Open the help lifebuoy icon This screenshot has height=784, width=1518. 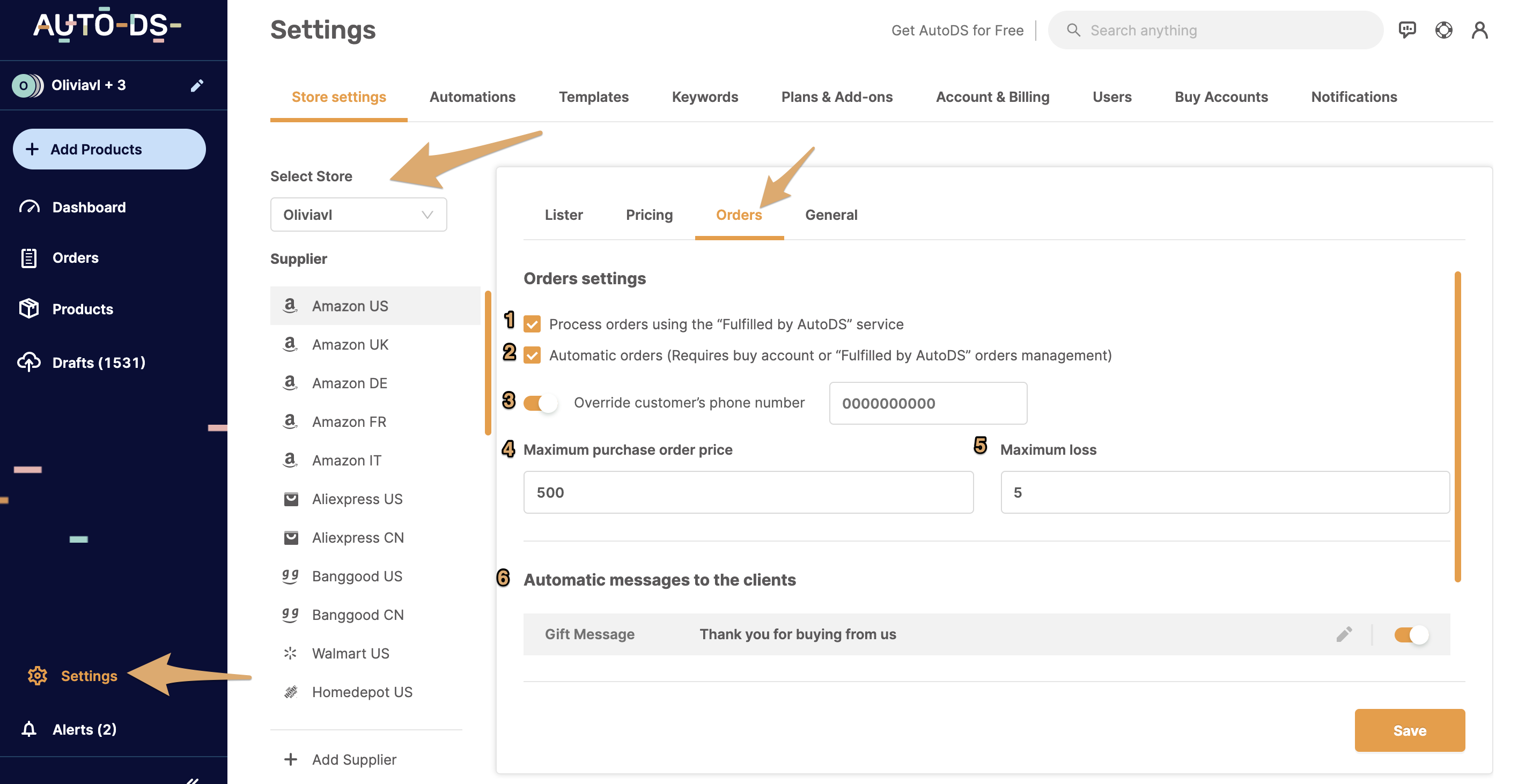[x=1444, y=29]
